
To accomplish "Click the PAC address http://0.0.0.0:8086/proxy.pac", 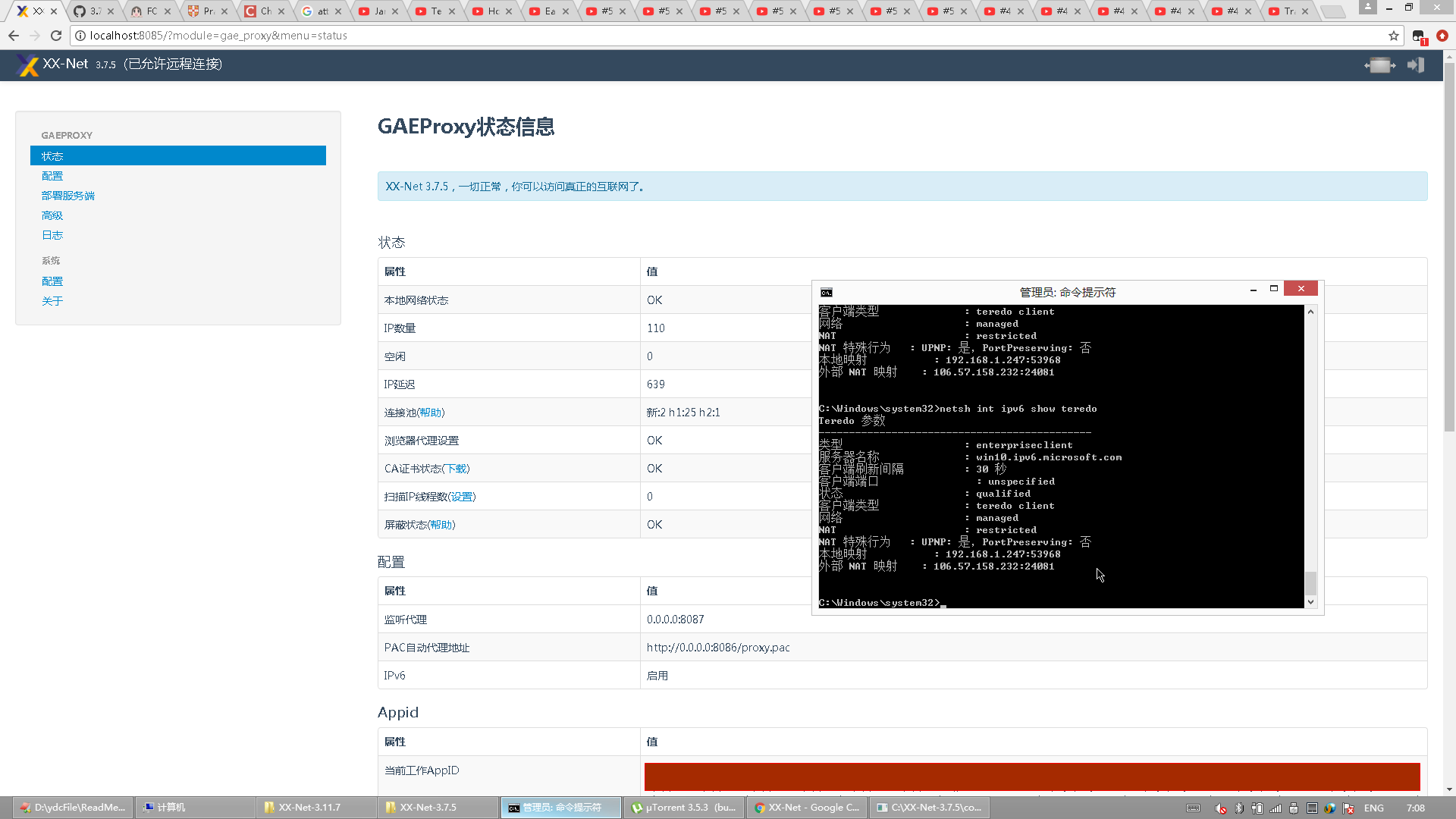I will point(718,648).
